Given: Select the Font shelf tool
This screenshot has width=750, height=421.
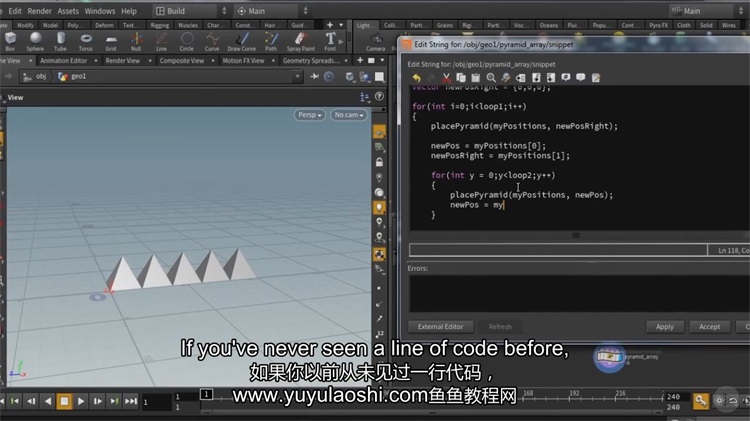Looking at the screenshot, I should pyautogui.click(x=330, y=41).
